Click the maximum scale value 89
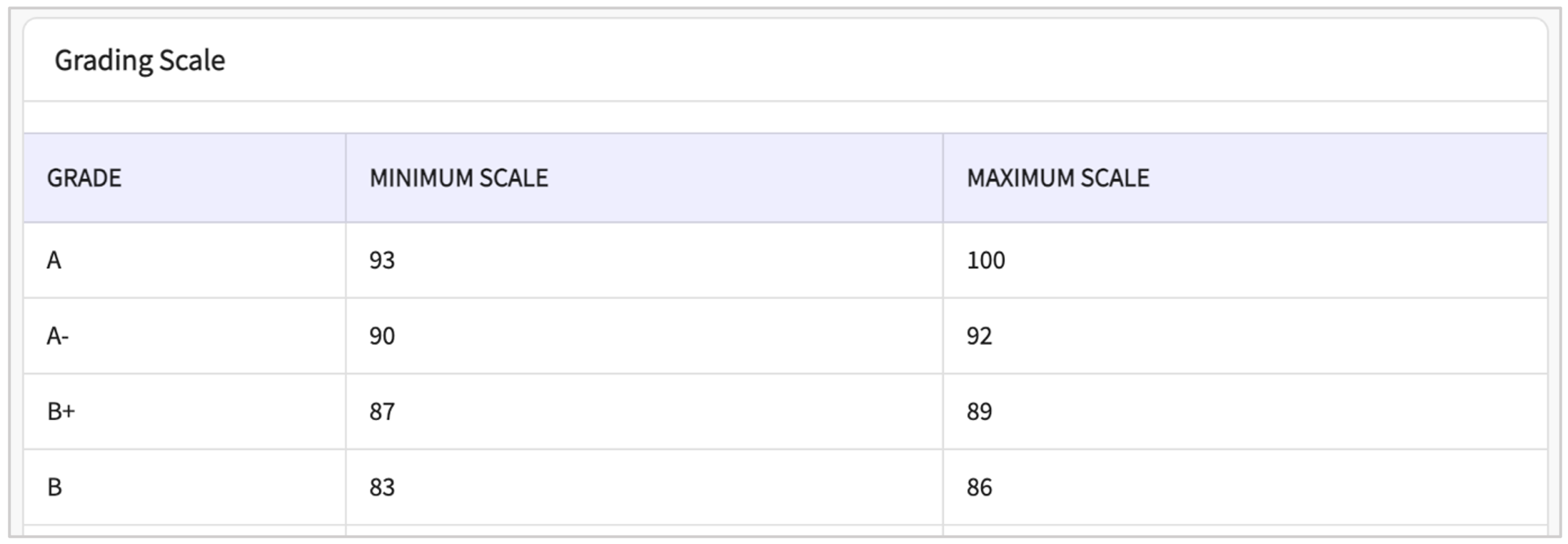 coord(979,412)
